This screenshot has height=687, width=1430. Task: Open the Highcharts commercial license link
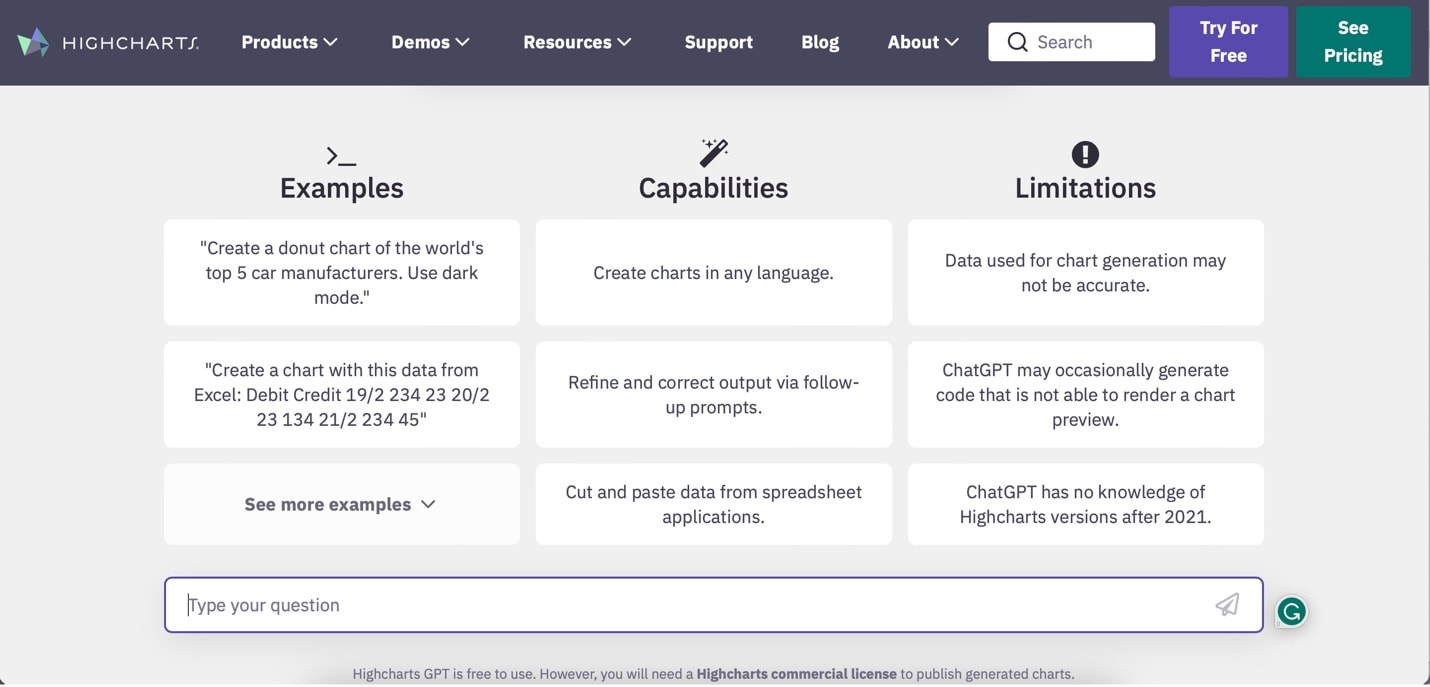click(797, 674)
